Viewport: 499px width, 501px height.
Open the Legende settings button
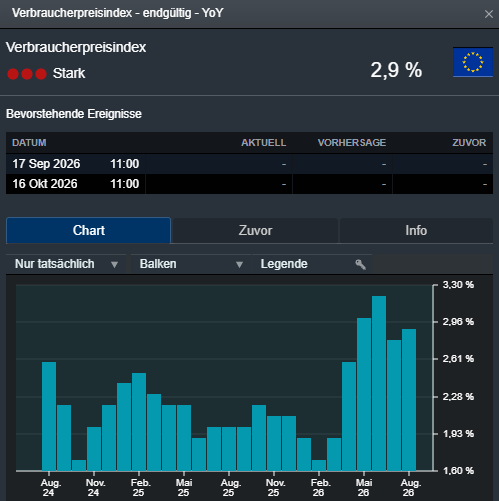(x=312, y=264)
